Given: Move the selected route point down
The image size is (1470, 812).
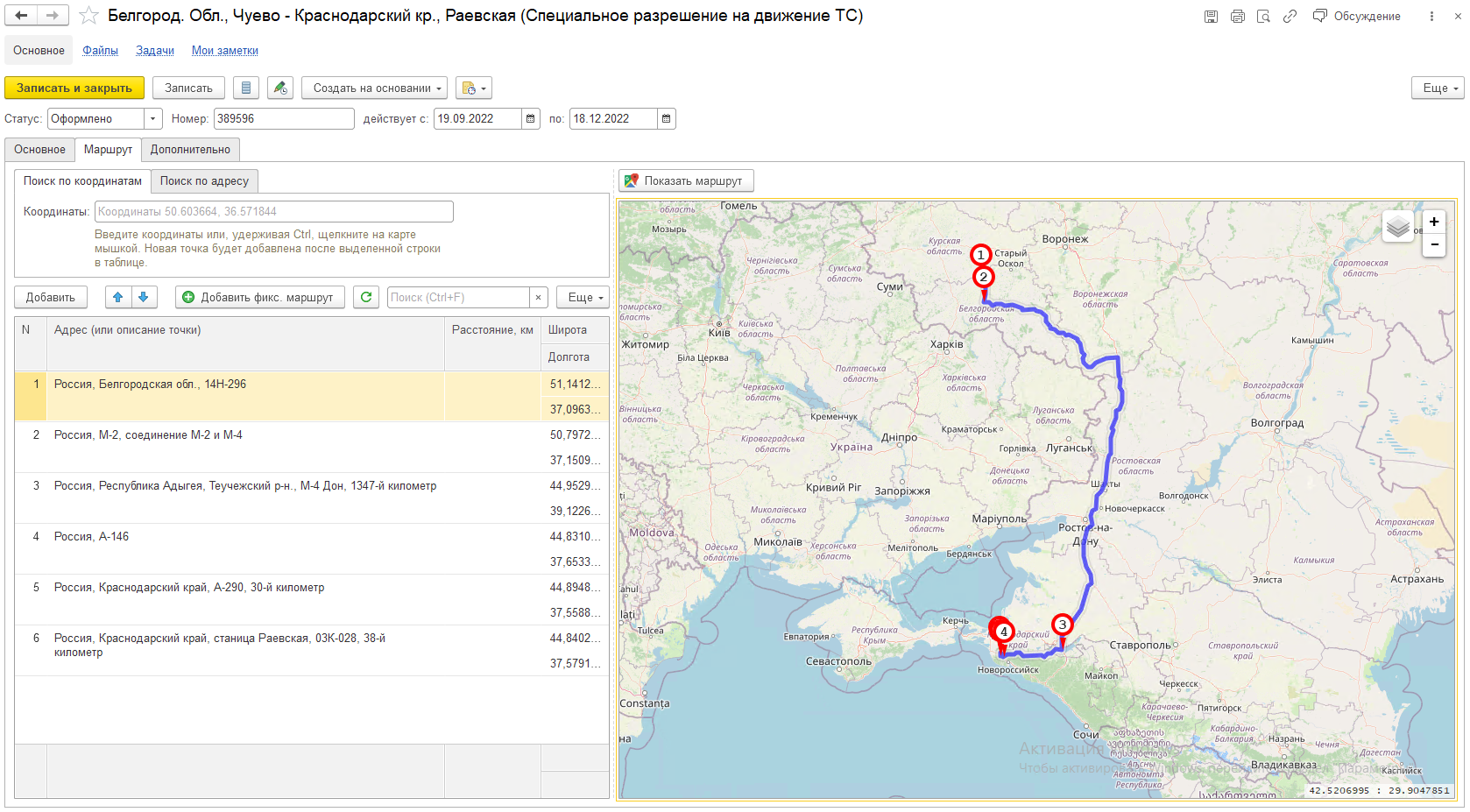Looking at the screenshot, I should pyautogui.click(x=144, y=297).
